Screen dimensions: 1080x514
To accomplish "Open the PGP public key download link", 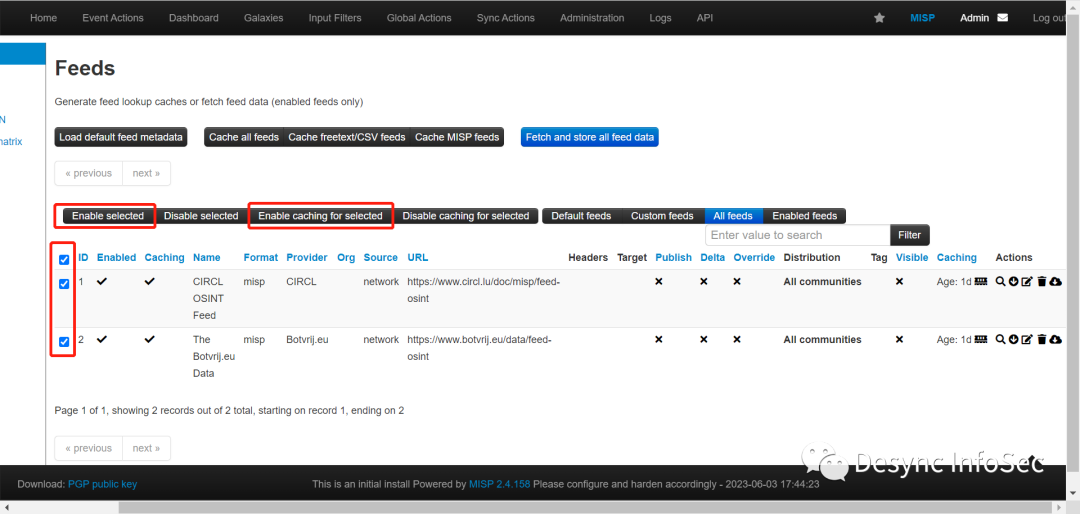I will 103,484.
